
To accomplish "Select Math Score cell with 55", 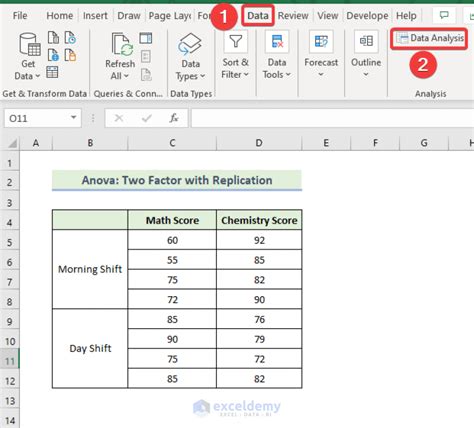I will point(172,260).
